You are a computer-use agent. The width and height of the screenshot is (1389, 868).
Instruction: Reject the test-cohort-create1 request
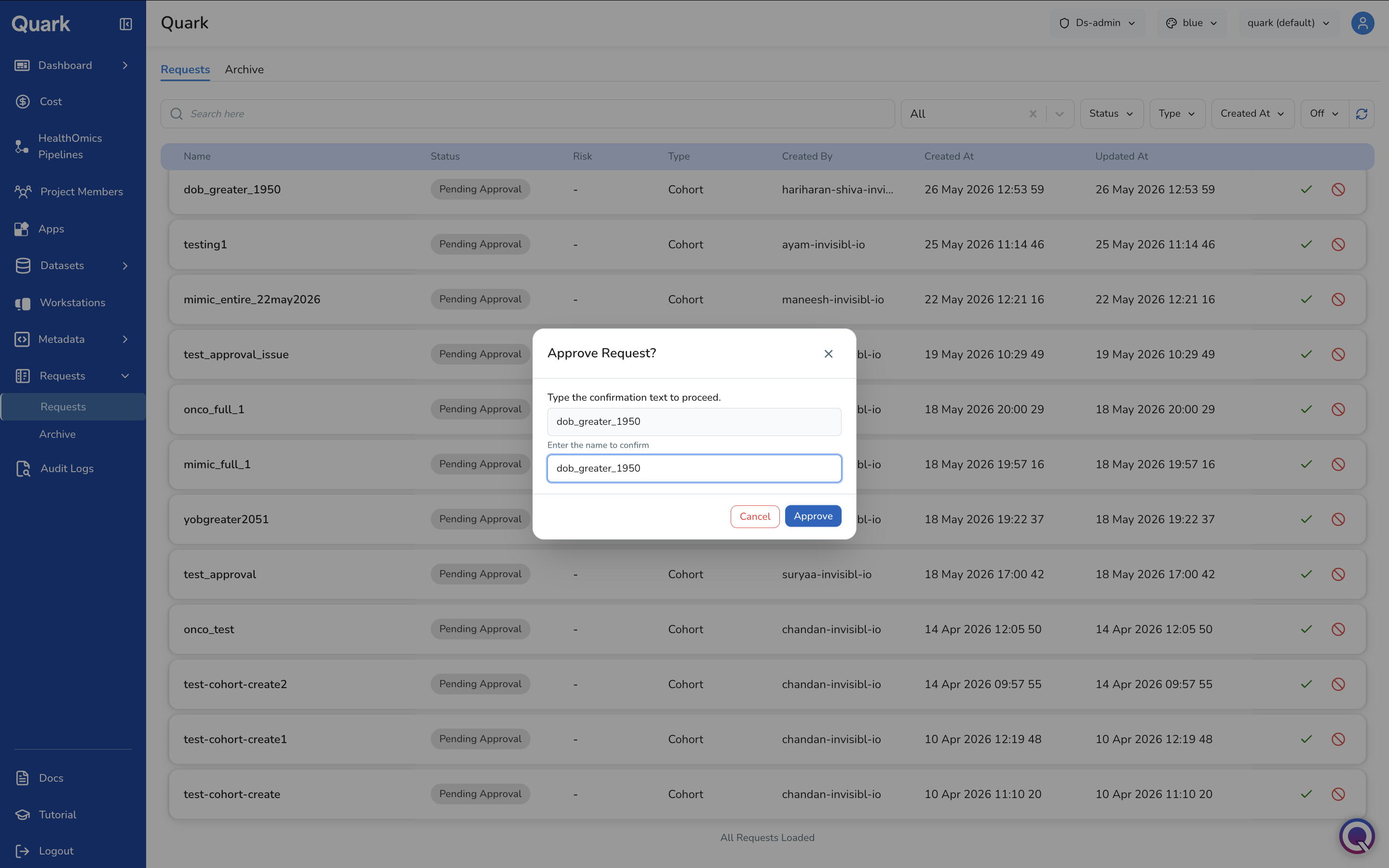[x=1338, y=739]
